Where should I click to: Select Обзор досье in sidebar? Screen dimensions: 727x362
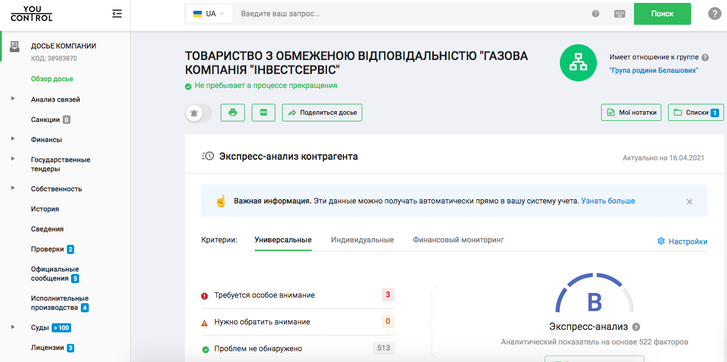coord(52,79)
